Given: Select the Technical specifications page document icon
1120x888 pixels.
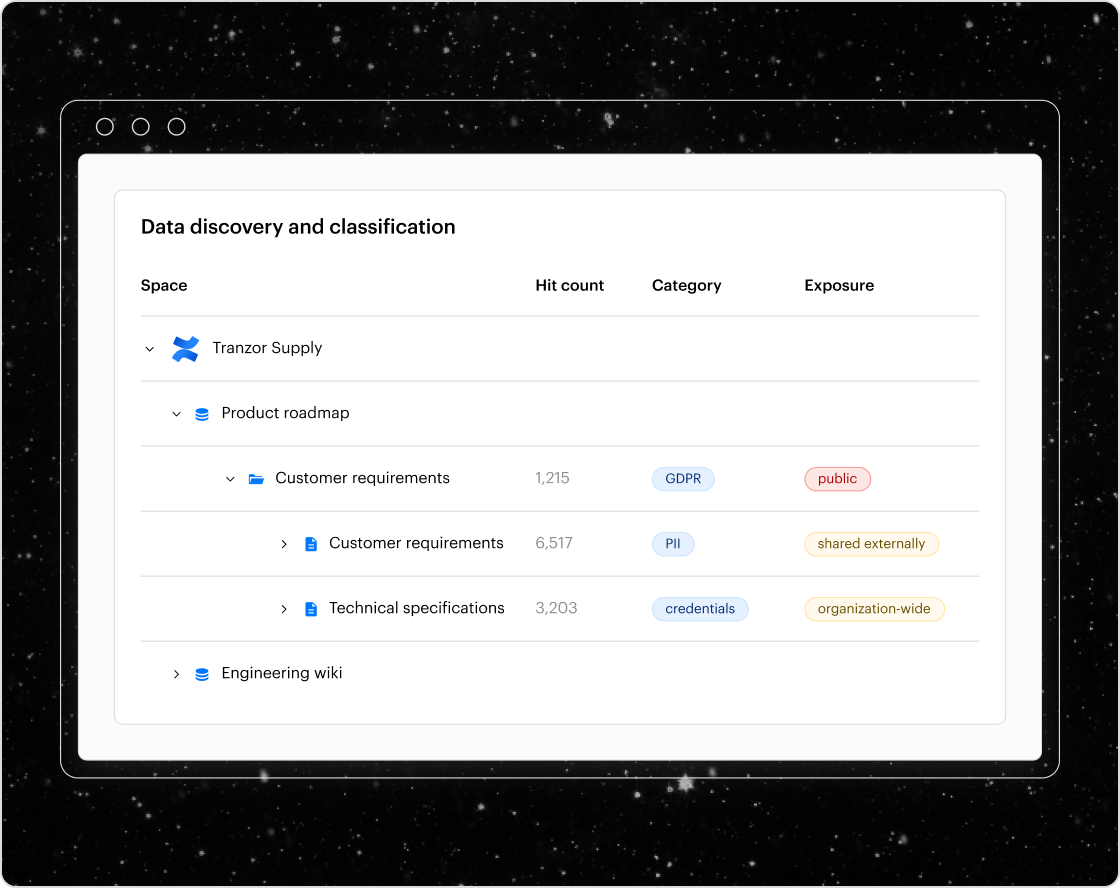Looking at the screenshot, I should [310, 608].
